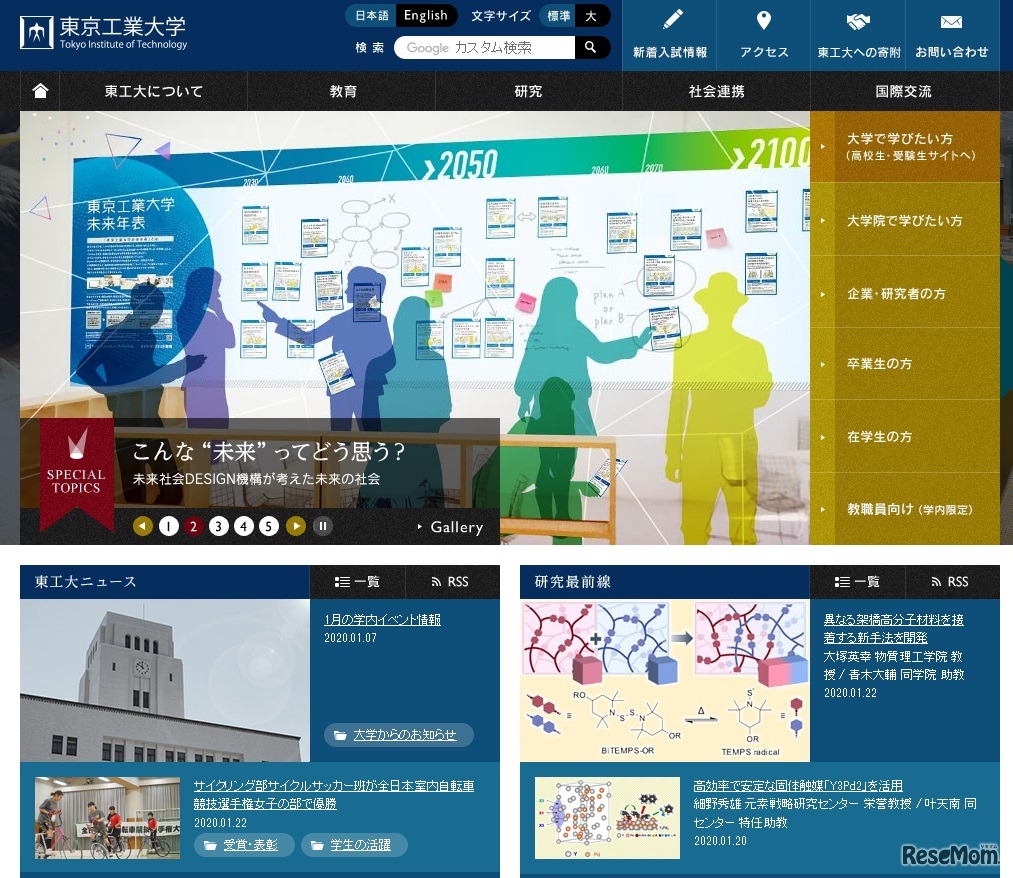Select the map pin アクセス icon
Image resolution: width=1013 pixels, height=878 pixels.
coord(763,20)
